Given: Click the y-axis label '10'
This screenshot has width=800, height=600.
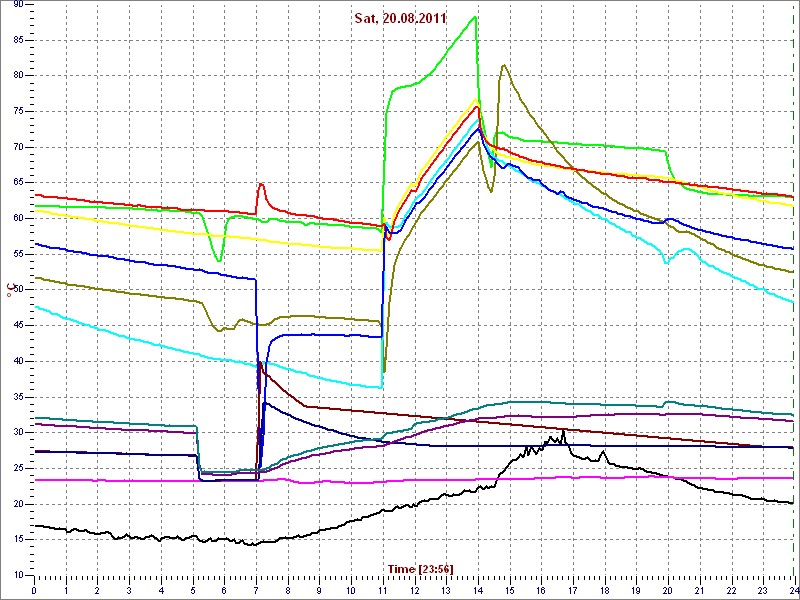Looking at the screenshot, I should pyautogui.click(x=19, y=575).
